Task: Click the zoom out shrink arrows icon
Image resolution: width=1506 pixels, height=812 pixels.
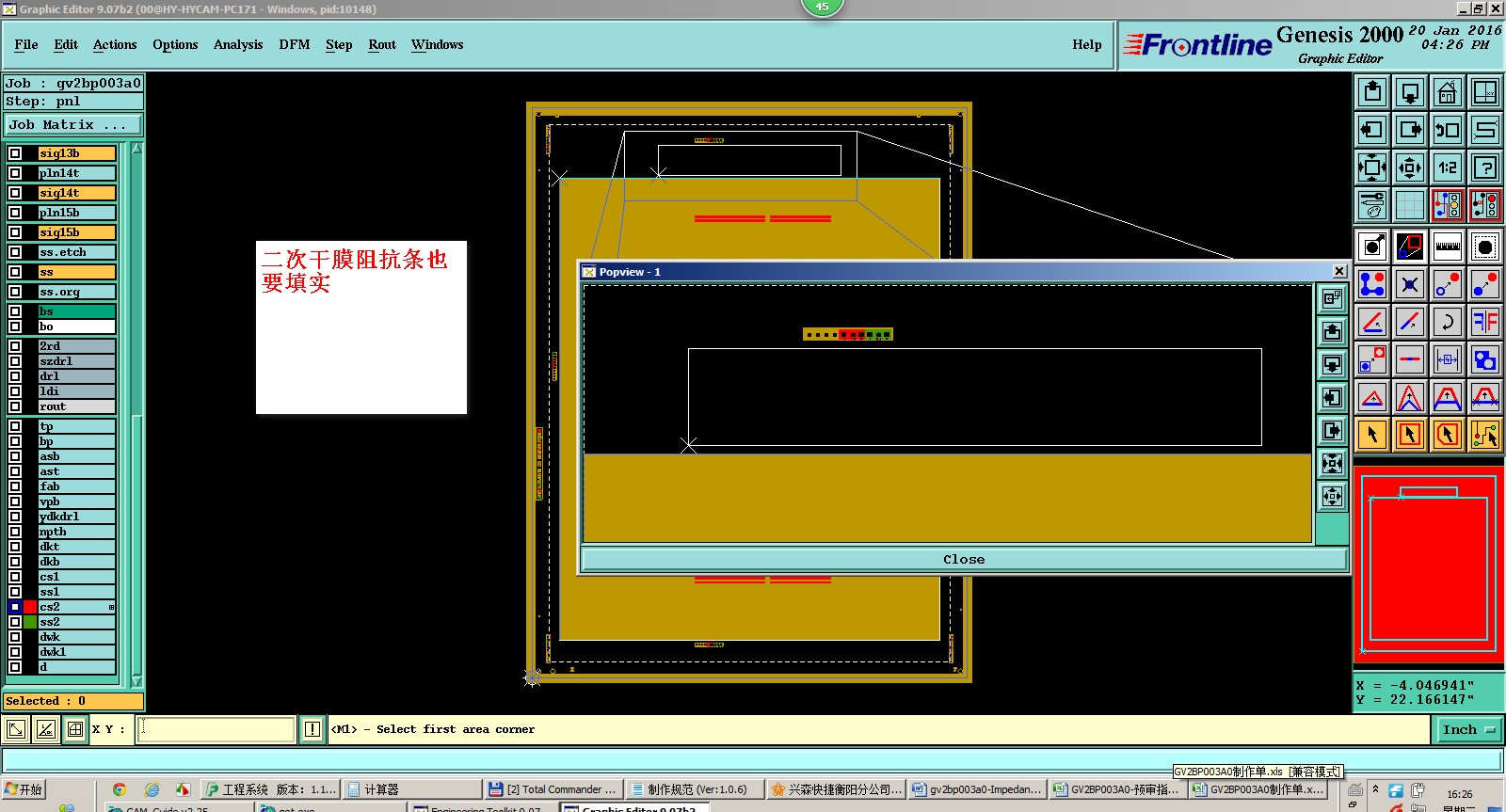Action: (x=1410, y=167)
